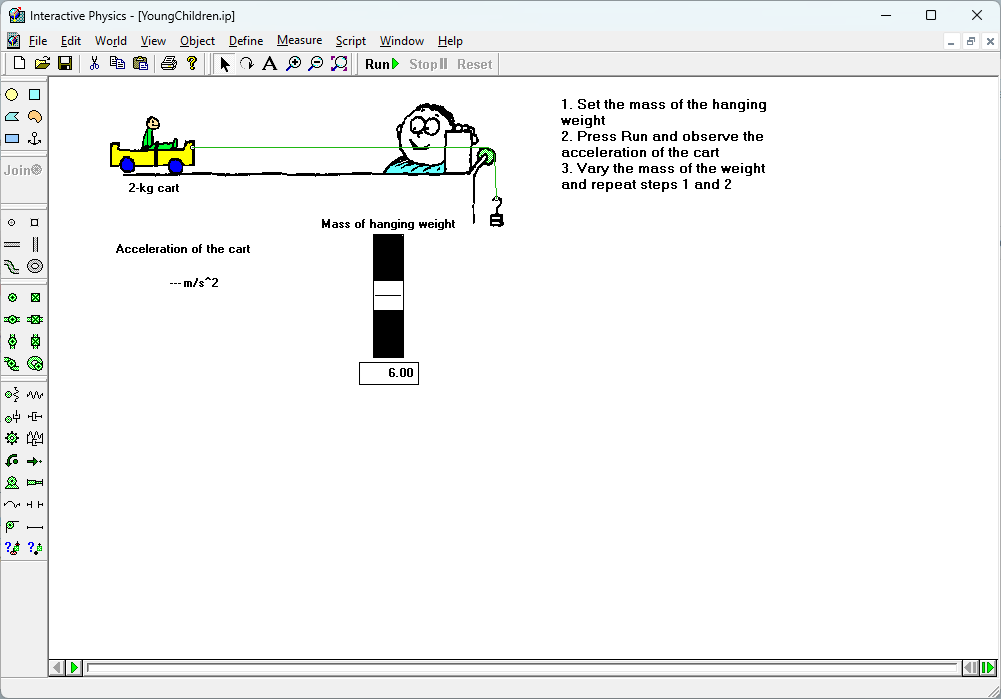The width and height of the screenshot is (1001, 699).
Task: Click the mass value field showing 6.00
Action: [389, 373]
